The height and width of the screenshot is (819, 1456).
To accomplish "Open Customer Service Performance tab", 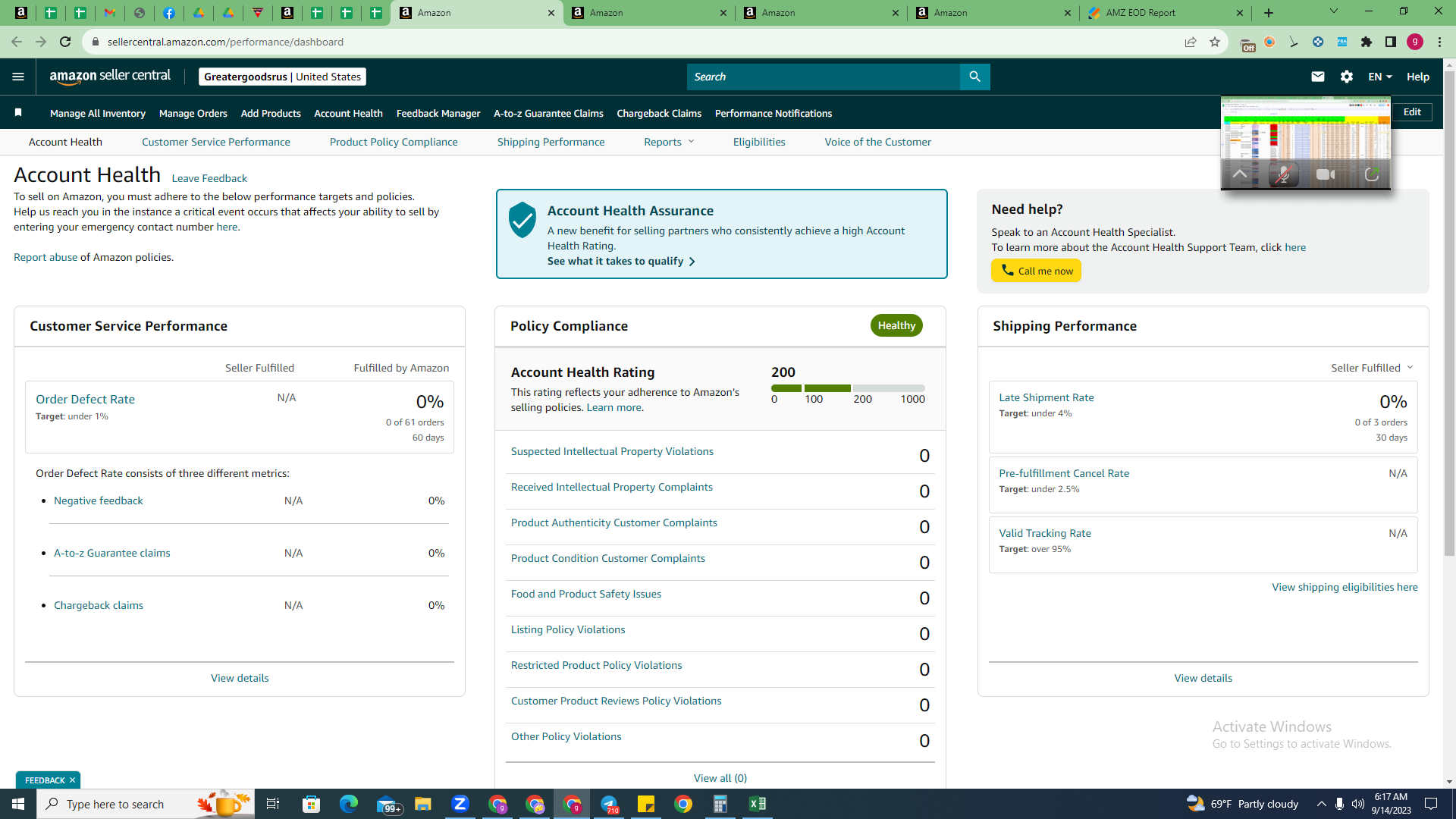I will point(216,142).
